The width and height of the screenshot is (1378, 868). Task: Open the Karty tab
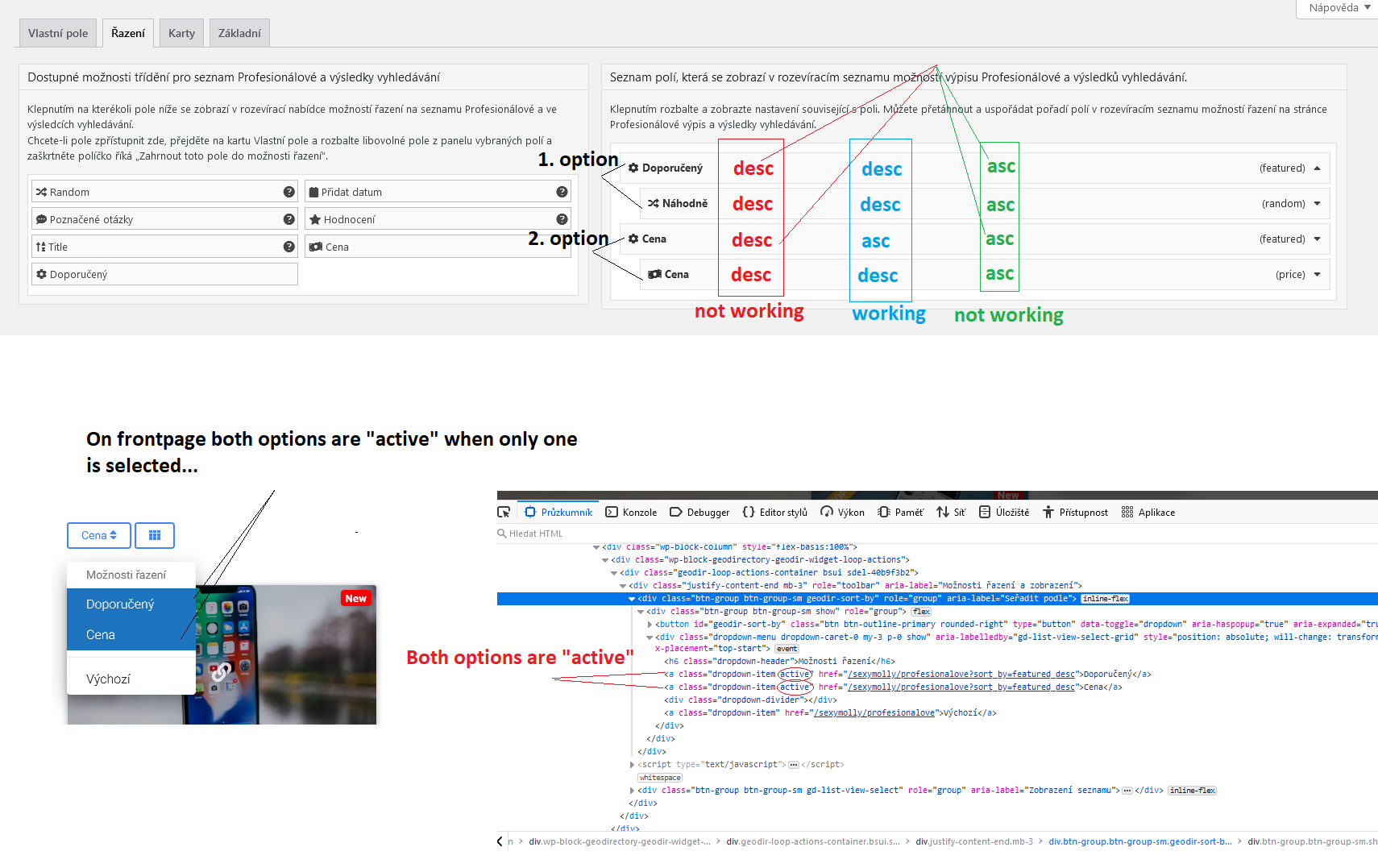point(181,33)
